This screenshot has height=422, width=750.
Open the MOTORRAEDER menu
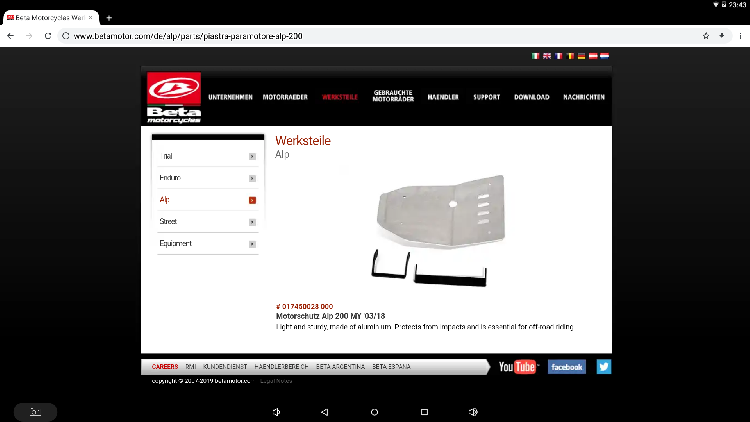click(x=285, y=97)
